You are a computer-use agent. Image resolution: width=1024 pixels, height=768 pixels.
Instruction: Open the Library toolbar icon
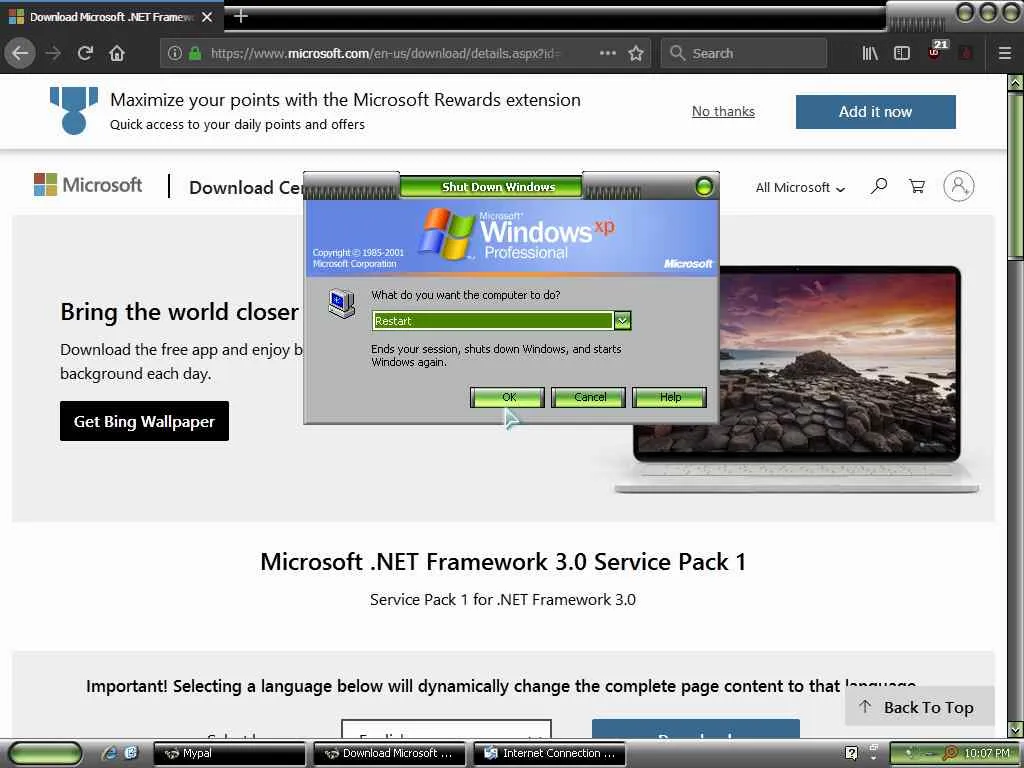pyautogui.click(x=869, y=53)
